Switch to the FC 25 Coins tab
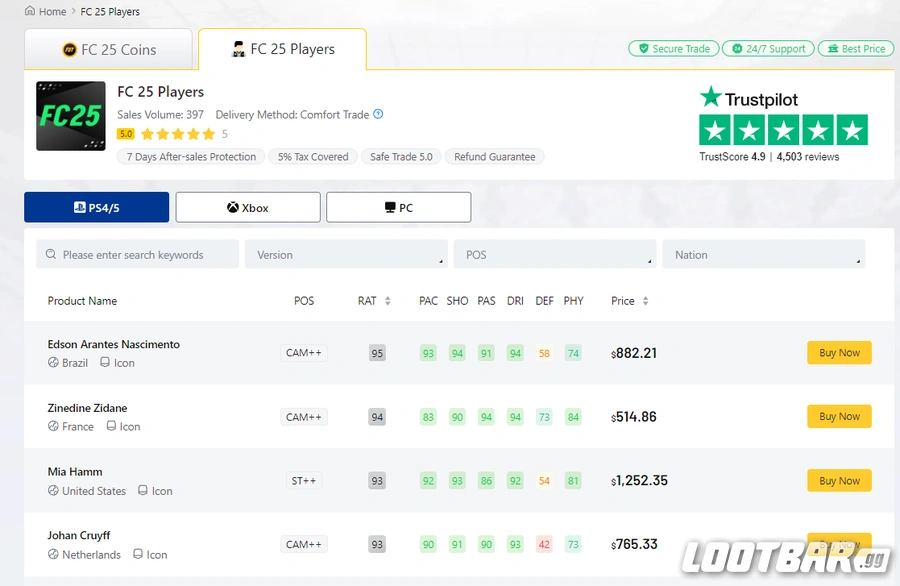The image size is (900, 586). 108,49
